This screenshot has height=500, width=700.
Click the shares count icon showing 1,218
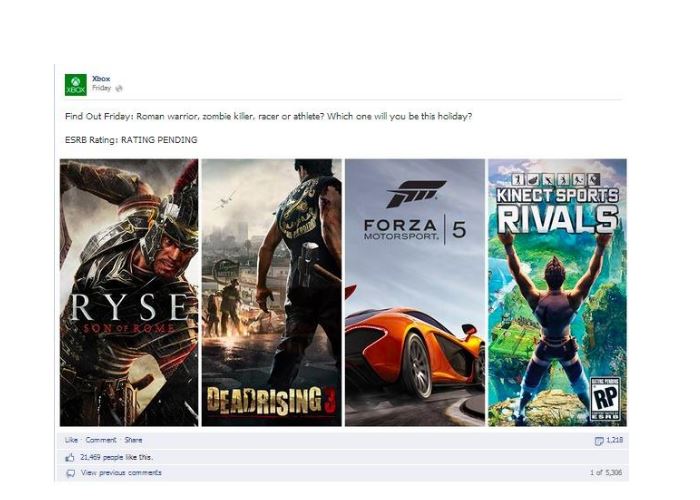click(x=599, y=441)
